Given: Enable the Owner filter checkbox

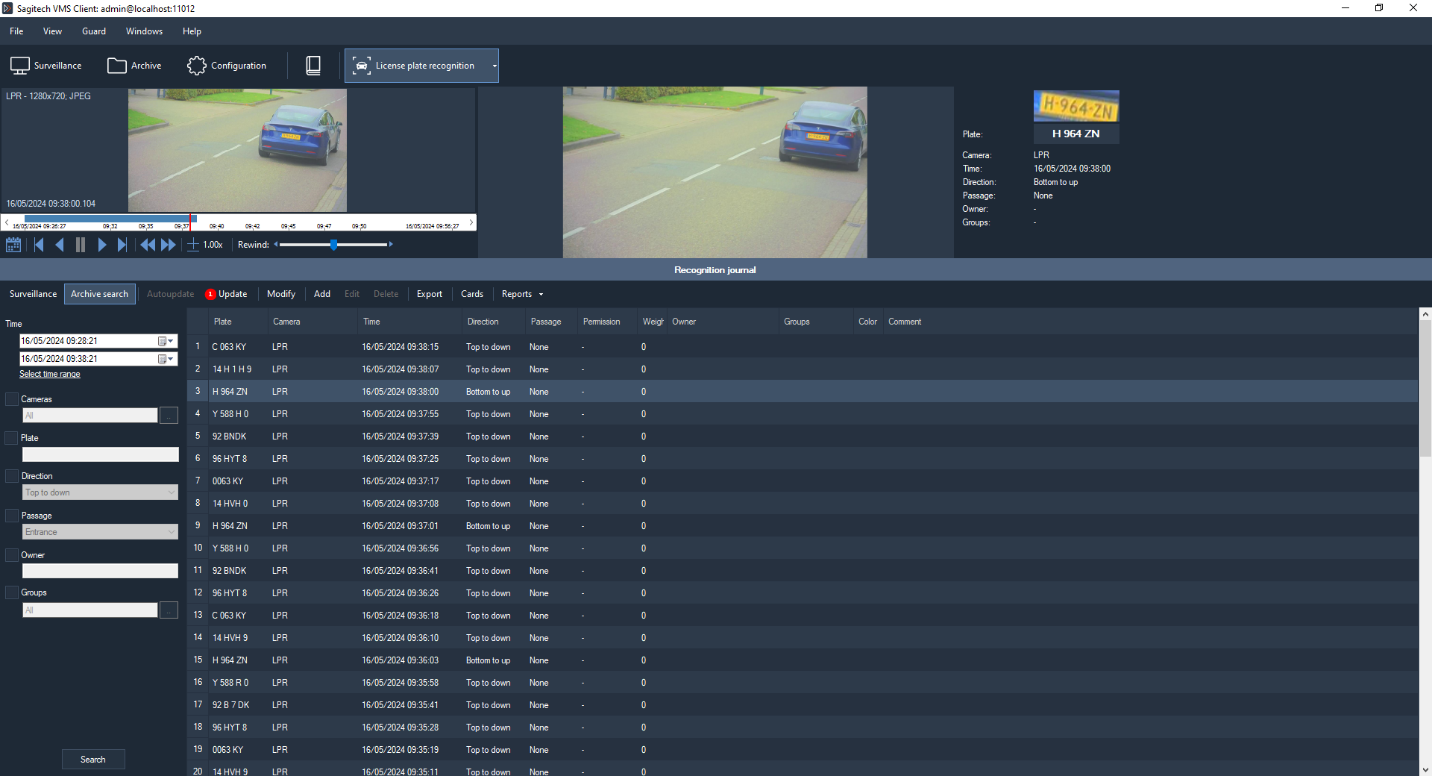Looking at the screenshot, I should click(x=12, y=555).
